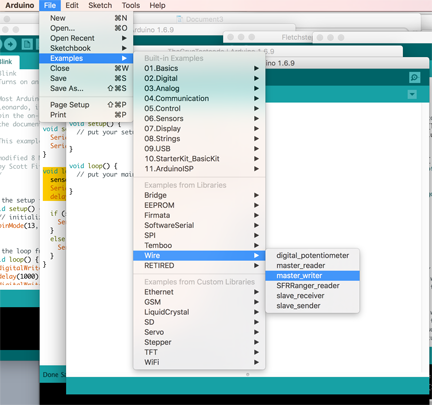Open the slave_sender Wire example
Viewport: 432px width, 405px height.
[312, 305]
